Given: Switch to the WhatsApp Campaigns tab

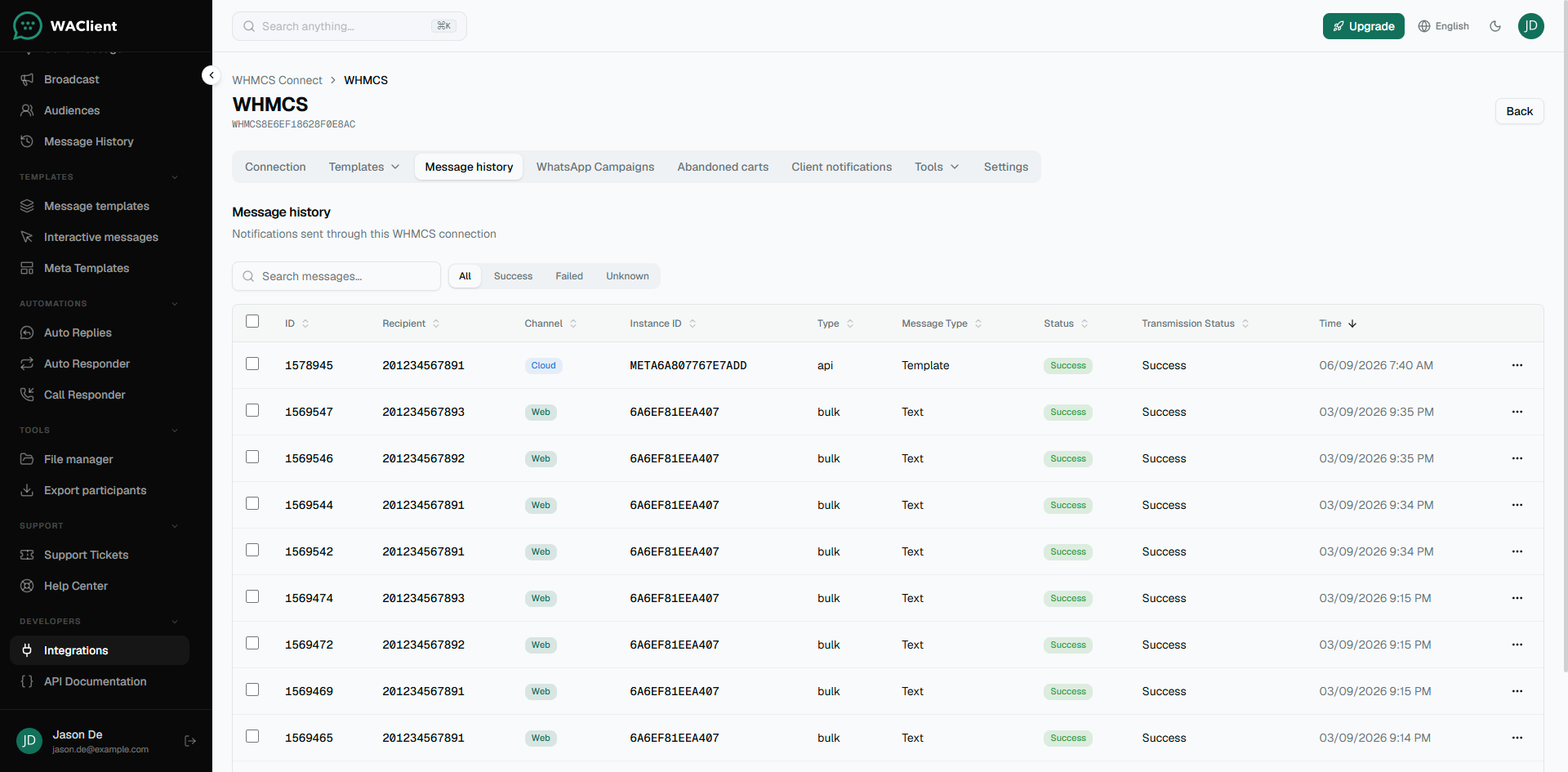Looking at the screenshot, I should (595, 167).
